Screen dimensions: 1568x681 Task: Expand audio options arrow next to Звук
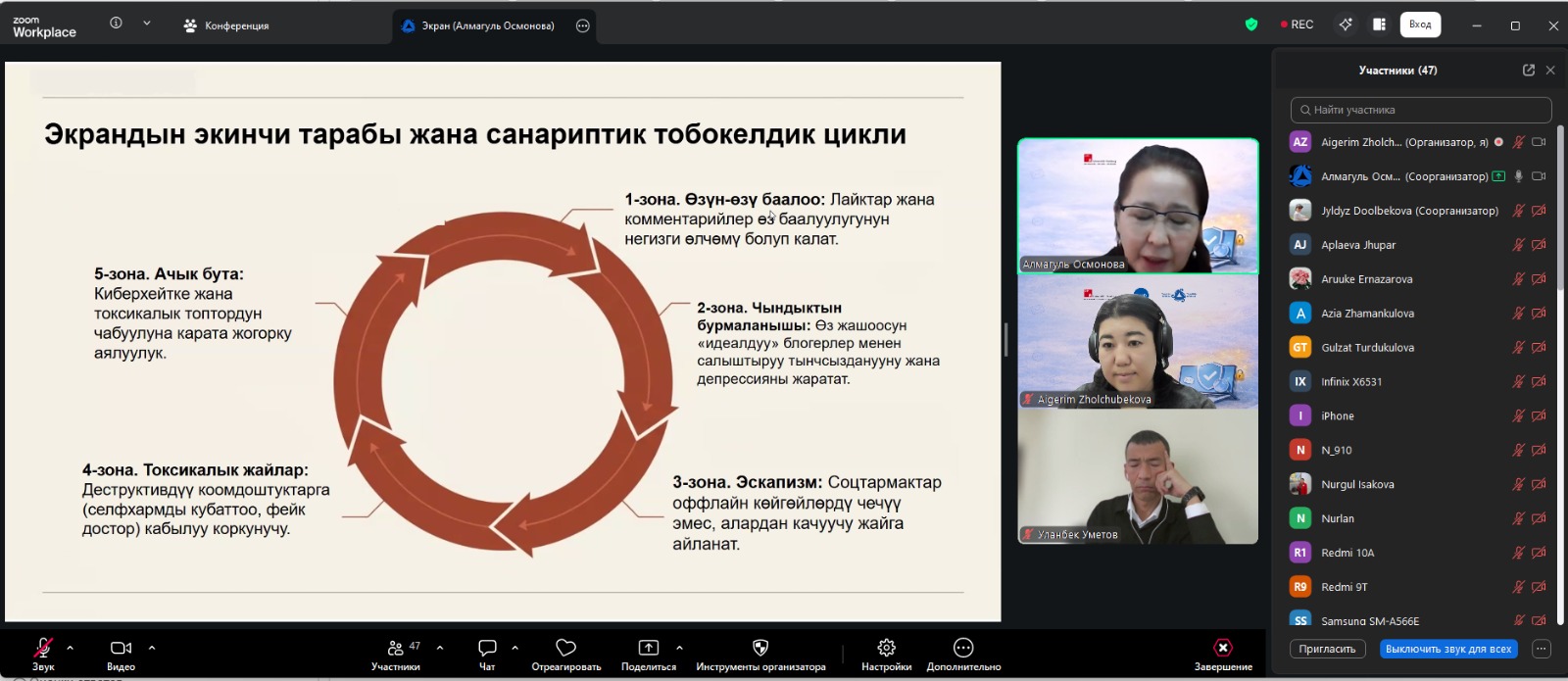click(x=70, y=648)
